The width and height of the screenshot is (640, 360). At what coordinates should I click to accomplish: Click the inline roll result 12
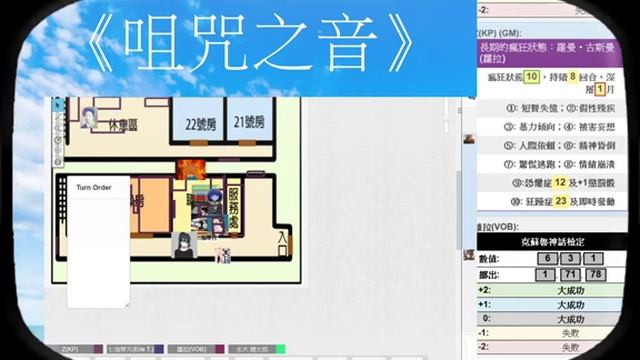click(560, 182)
